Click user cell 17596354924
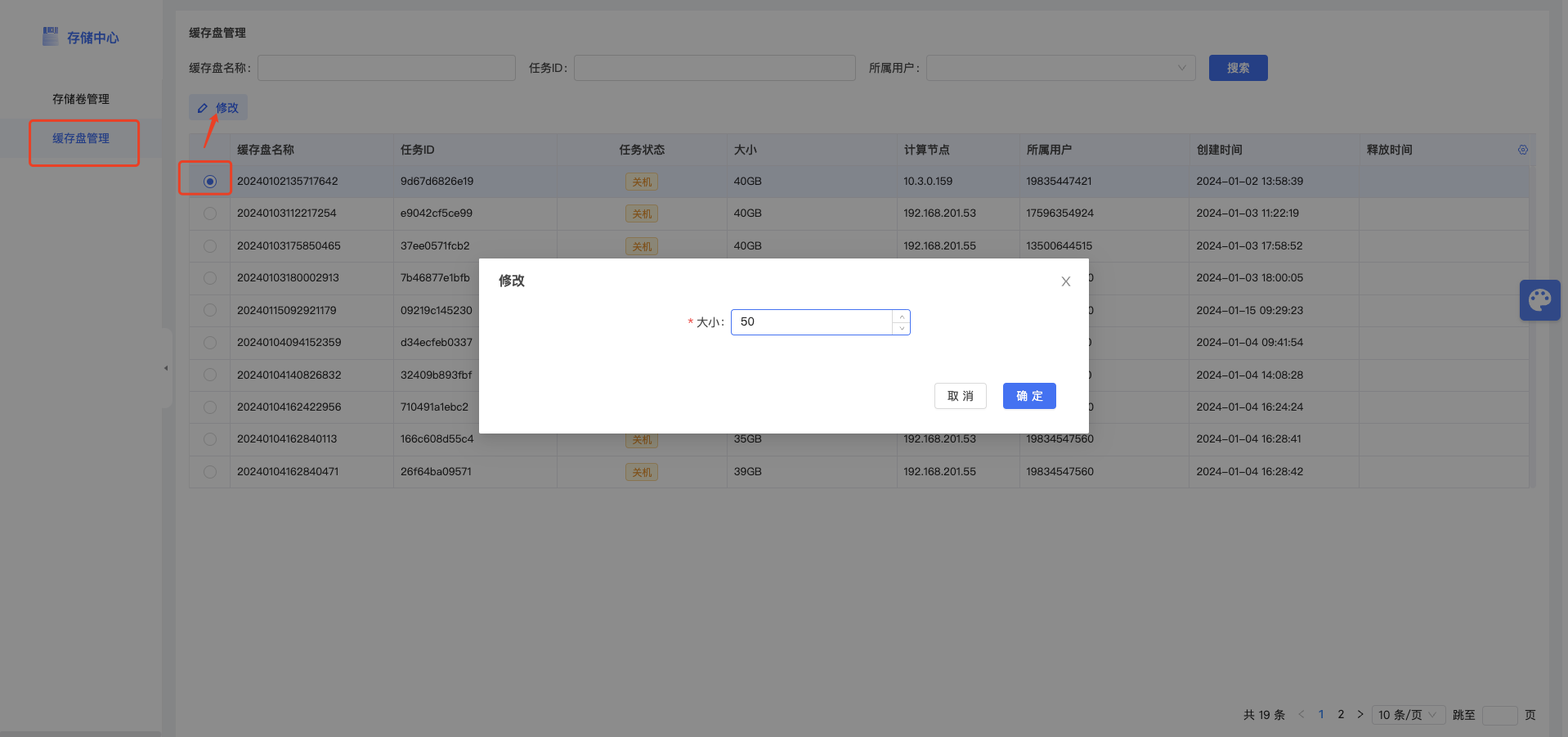This screenshot has height=737, width=1568. click(1060, 213)
